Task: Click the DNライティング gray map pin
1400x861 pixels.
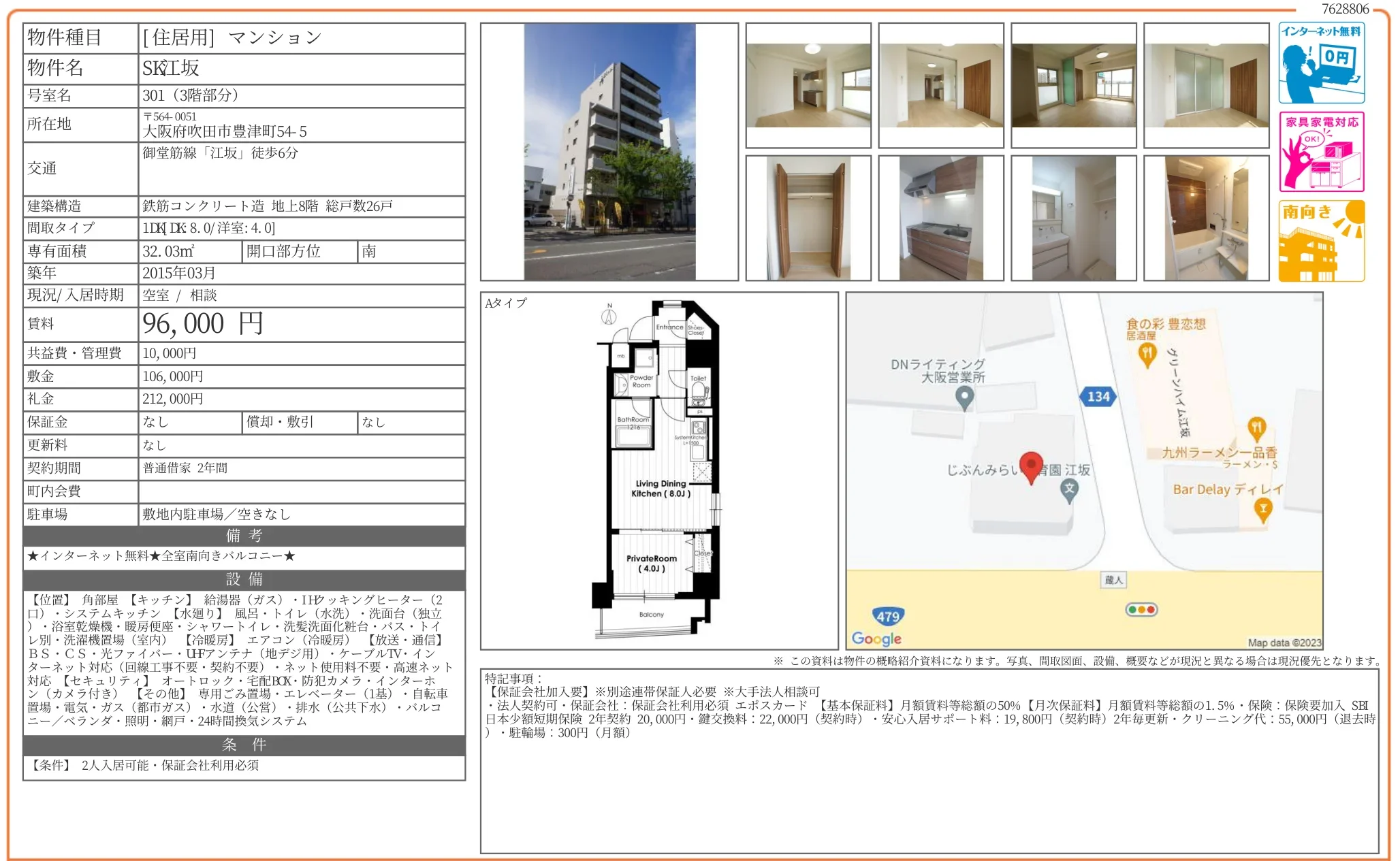Action: click(964, 398)
